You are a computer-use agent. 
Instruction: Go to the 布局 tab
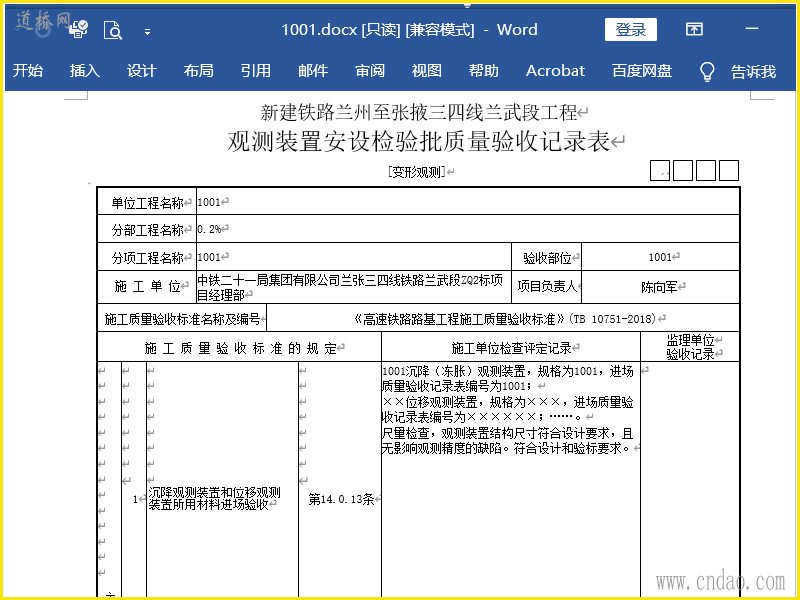tap(198, 70)
